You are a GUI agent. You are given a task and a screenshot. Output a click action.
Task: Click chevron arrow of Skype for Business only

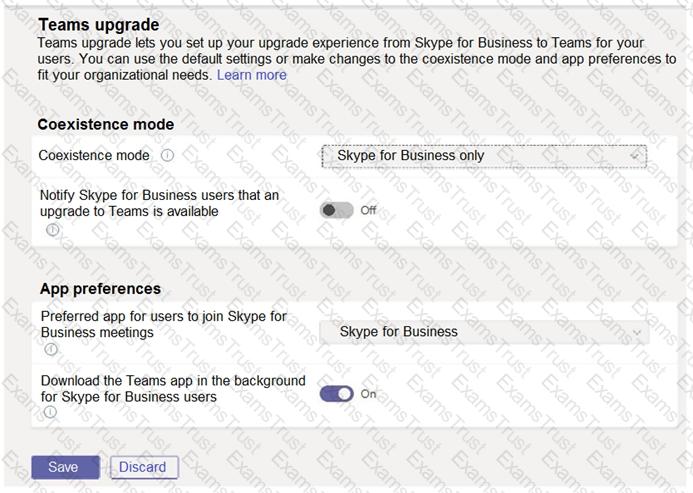635,156
